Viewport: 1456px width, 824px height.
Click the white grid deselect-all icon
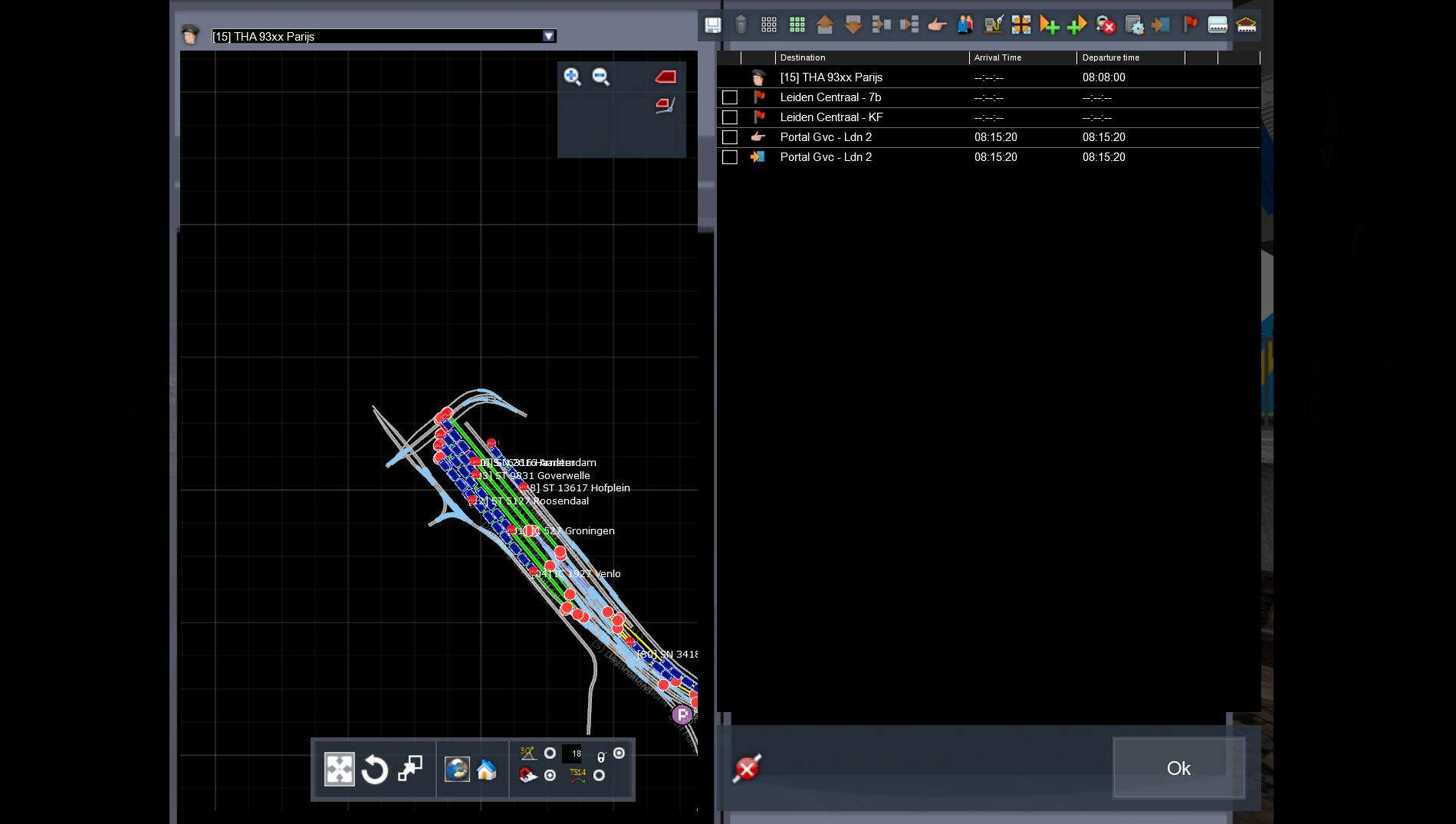pos(769,25)
